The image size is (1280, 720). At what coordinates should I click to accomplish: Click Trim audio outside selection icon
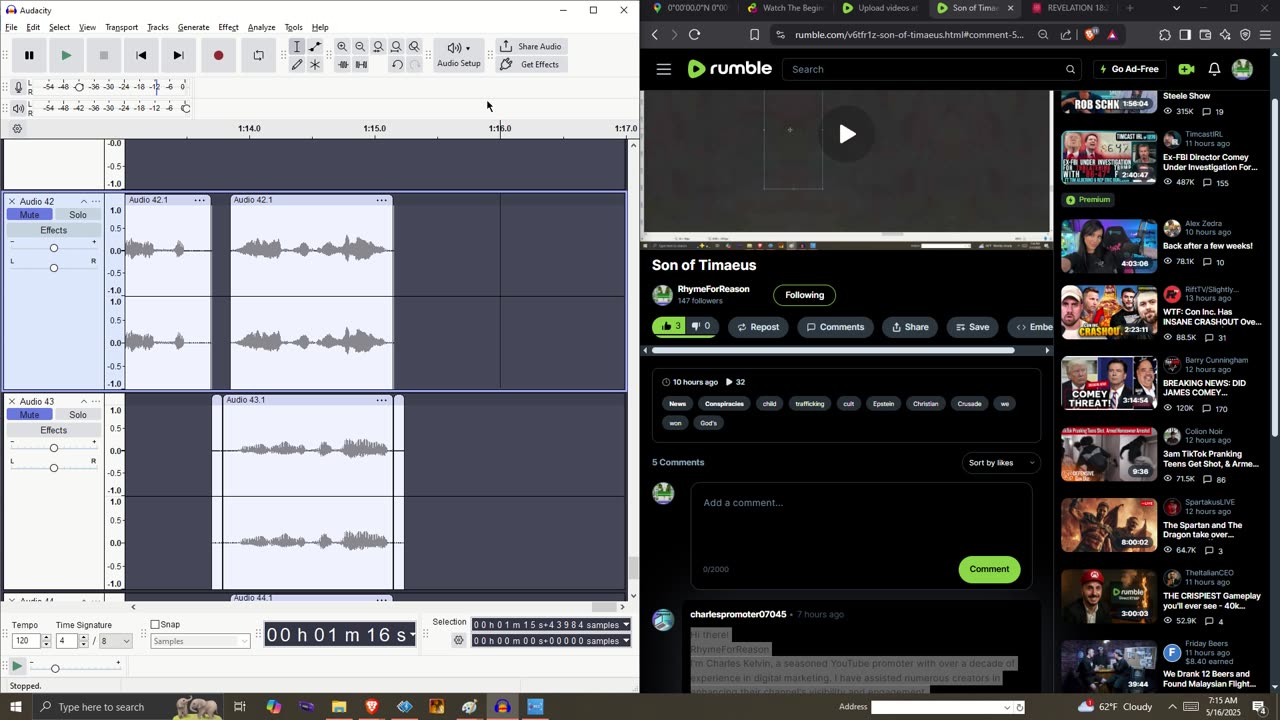tap(343, 65)
